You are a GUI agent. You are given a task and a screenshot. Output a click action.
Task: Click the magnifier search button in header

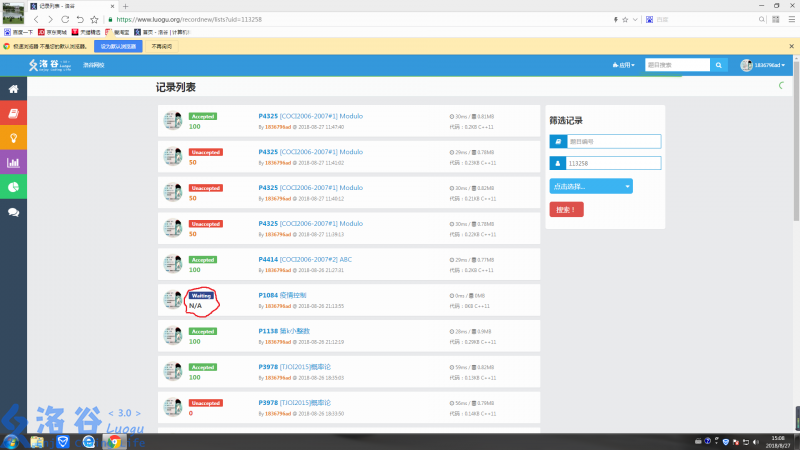[720, 65]
